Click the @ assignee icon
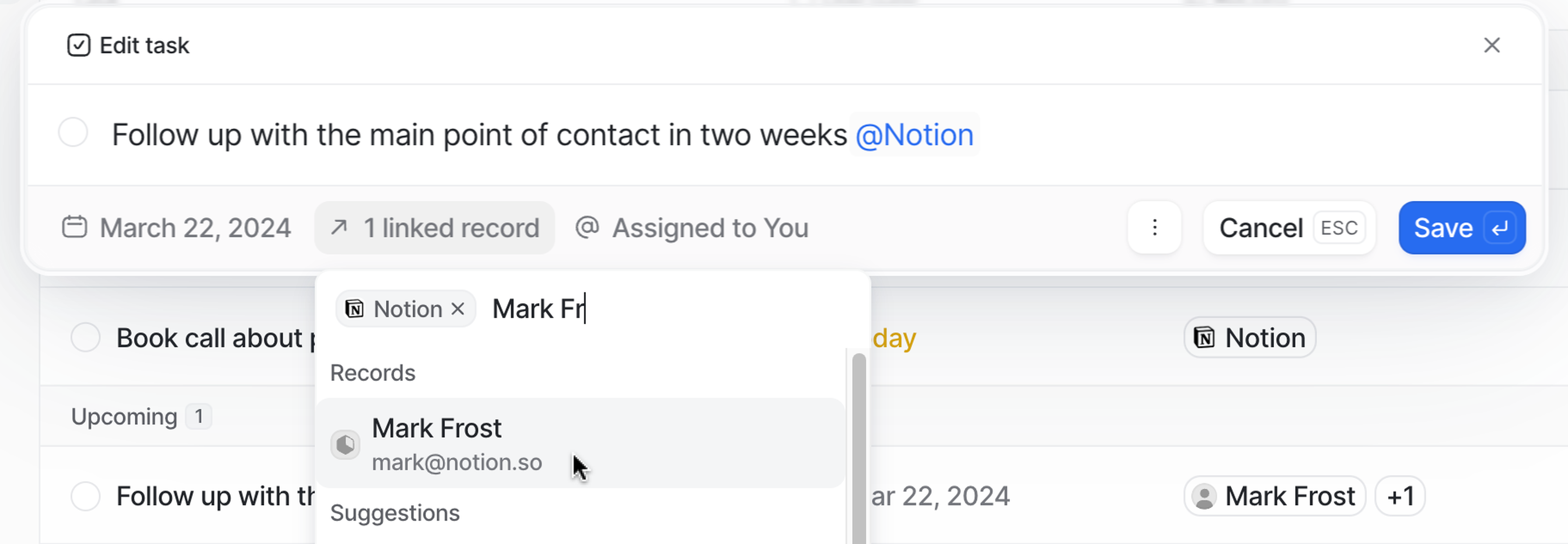Viewport: 1568px width, 544px height. click(x=588, y=228)
